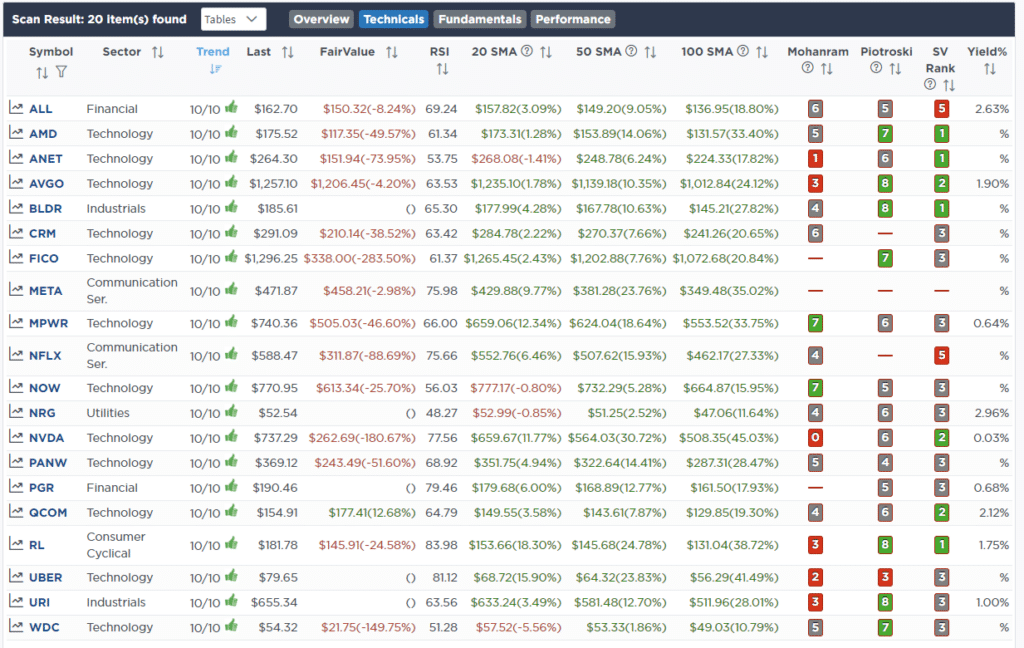The height and width of the screenshot is (648, 1024).
Task: Open the BLDR symbol link
Action: point(46,208)
